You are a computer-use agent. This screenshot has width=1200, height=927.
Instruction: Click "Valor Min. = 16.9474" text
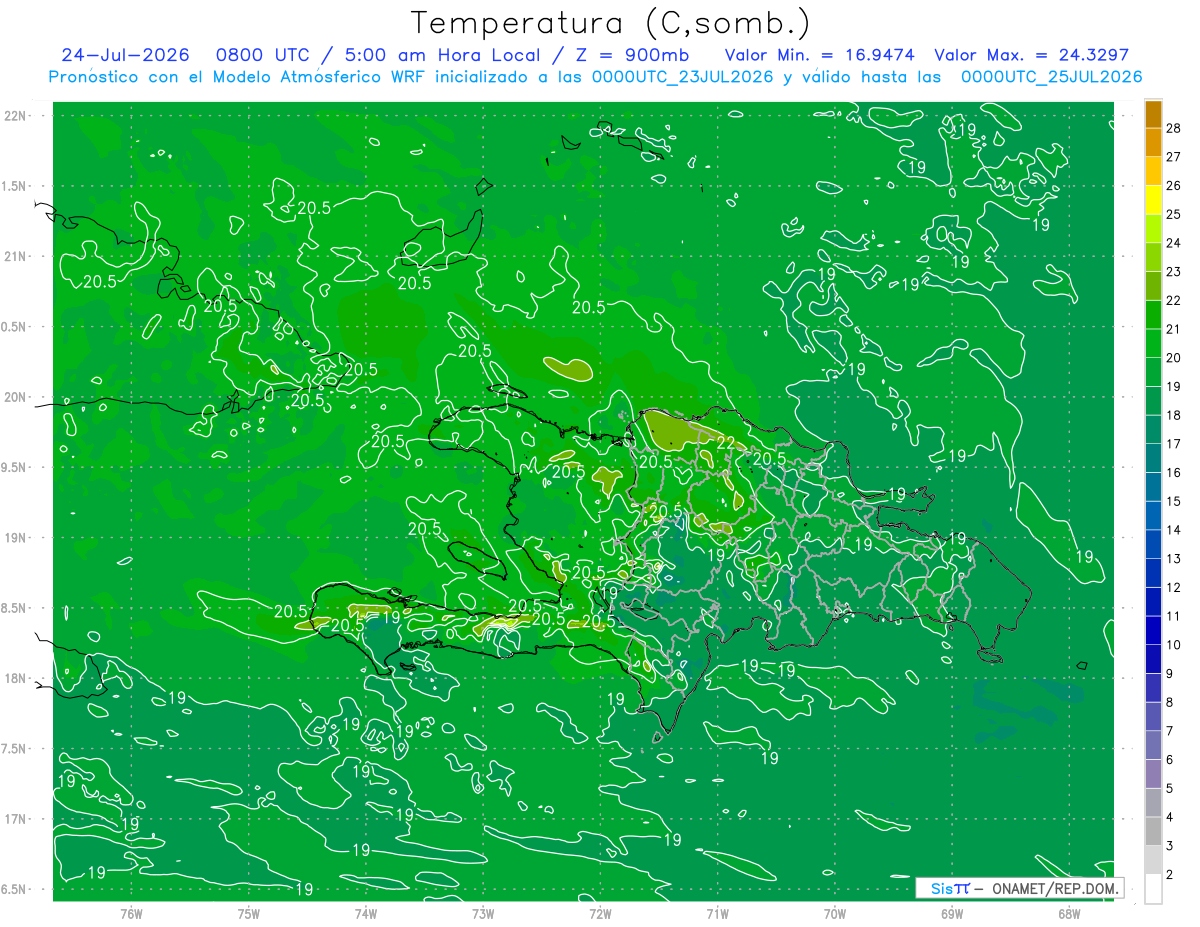pyautogui.click(x=819, y=55)
